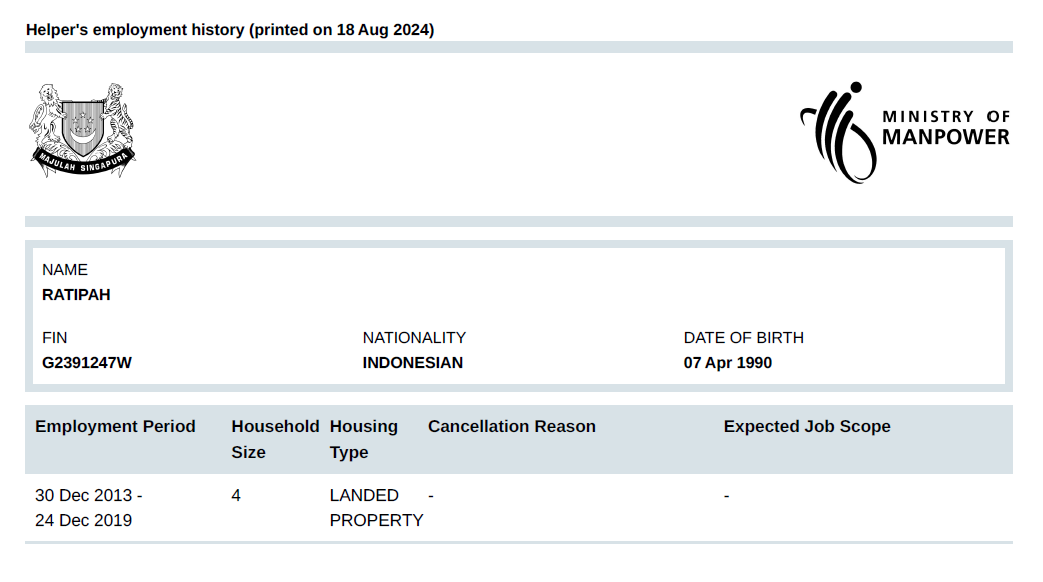Viewport: 1043px width, 582px height.
Task: Click the birth date 07 Apr 1990
Action: (728, 363)
